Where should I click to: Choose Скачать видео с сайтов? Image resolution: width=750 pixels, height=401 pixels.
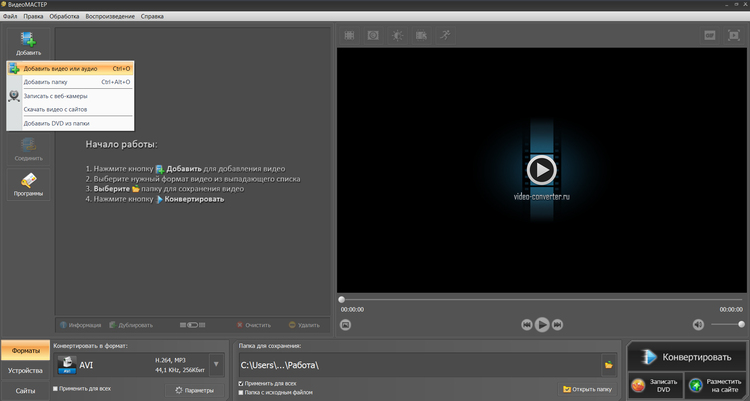click(x=70, y=110)
